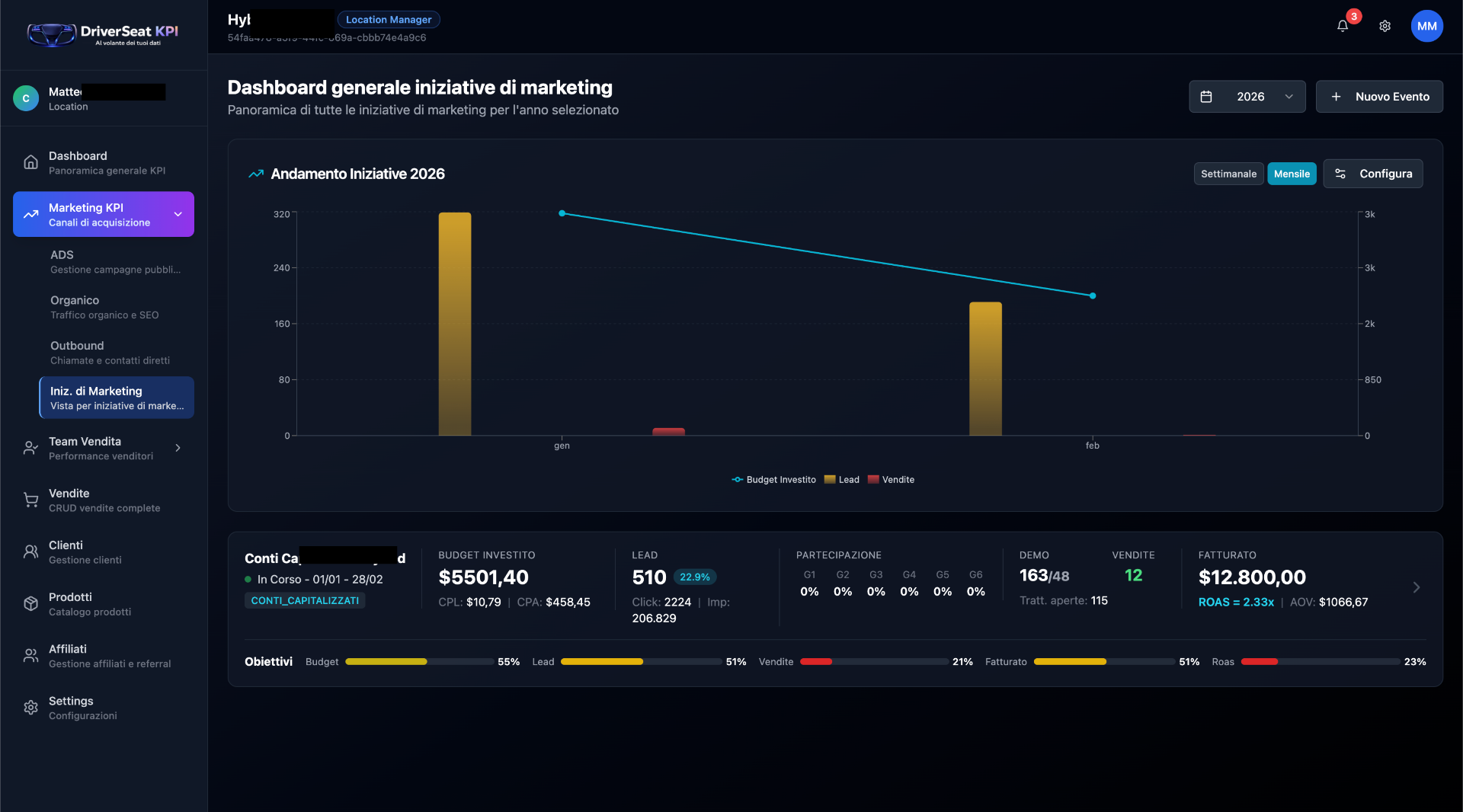This screenshot has height=812, width=1463.
Task: Click the Budget 55% progress bar
Action: (387, 662)
